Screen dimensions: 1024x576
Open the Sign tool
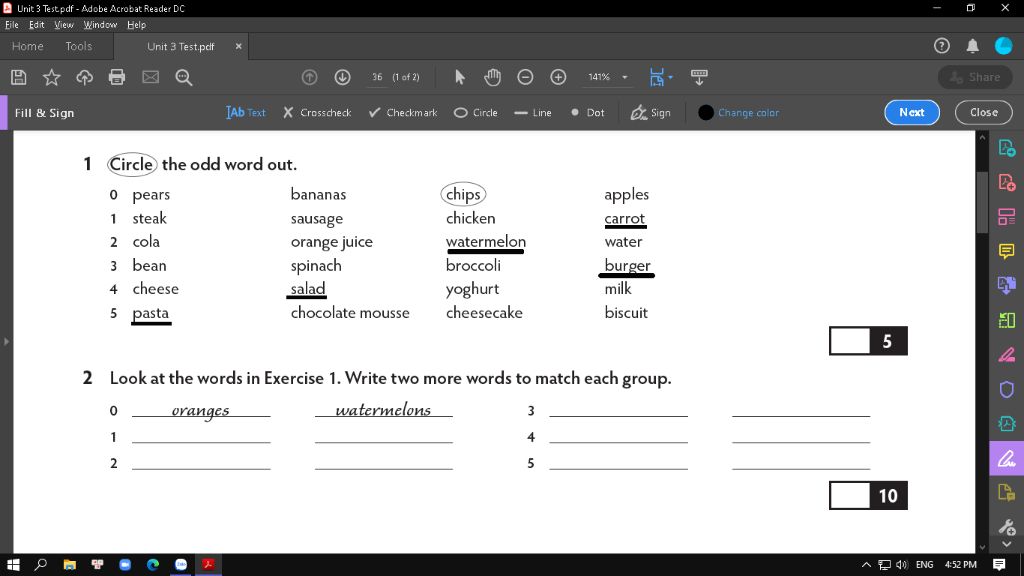click(x=650, y=112)
